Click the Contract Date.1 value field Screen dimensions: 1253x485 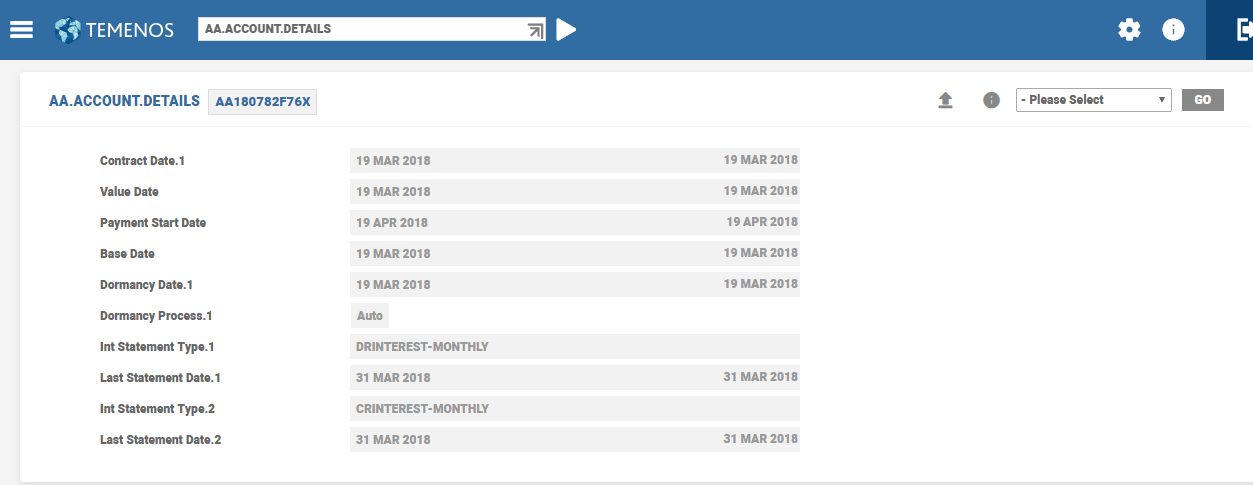574,160
